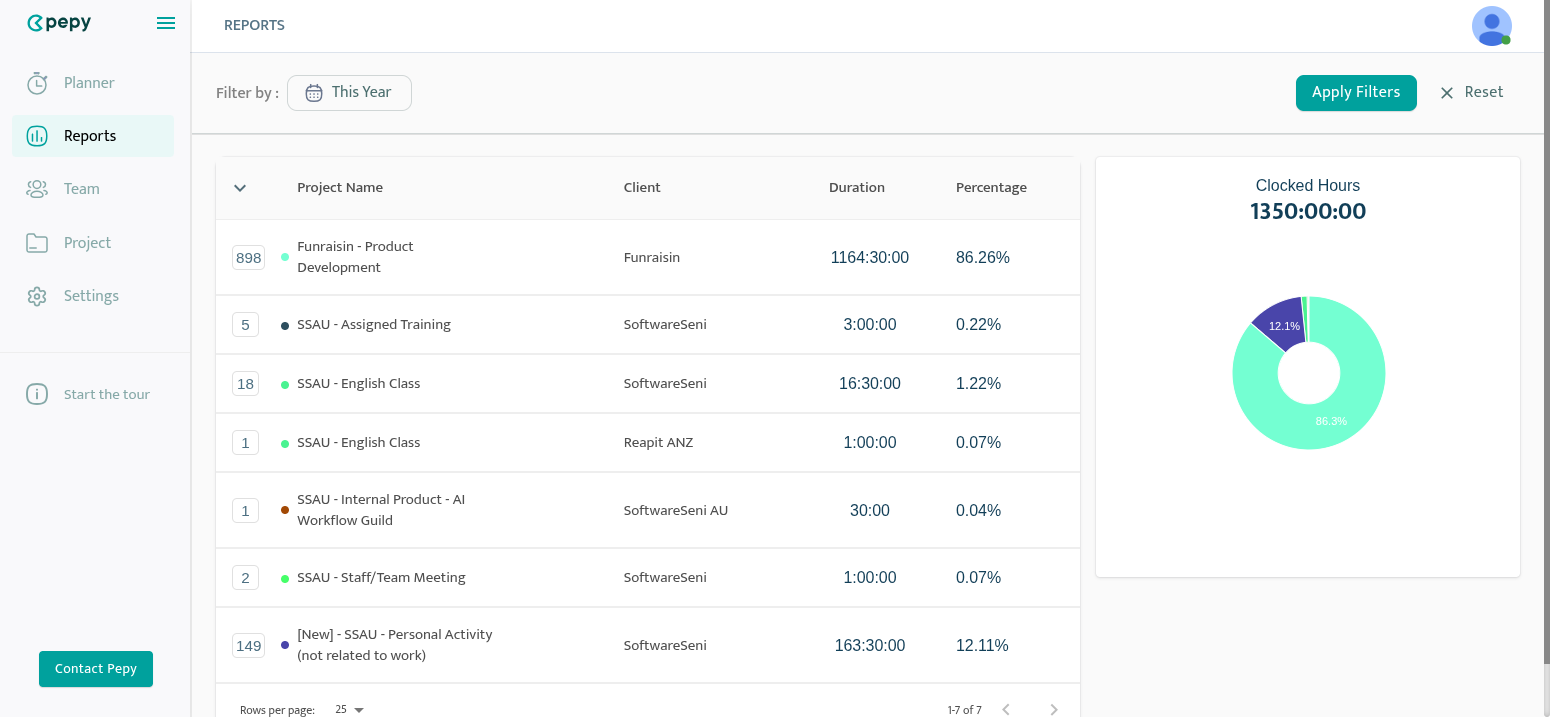The width and height of the screenshot is (1550, 717).
Task: Click the Planner stopwatch icon
Action: coord(37,83)
